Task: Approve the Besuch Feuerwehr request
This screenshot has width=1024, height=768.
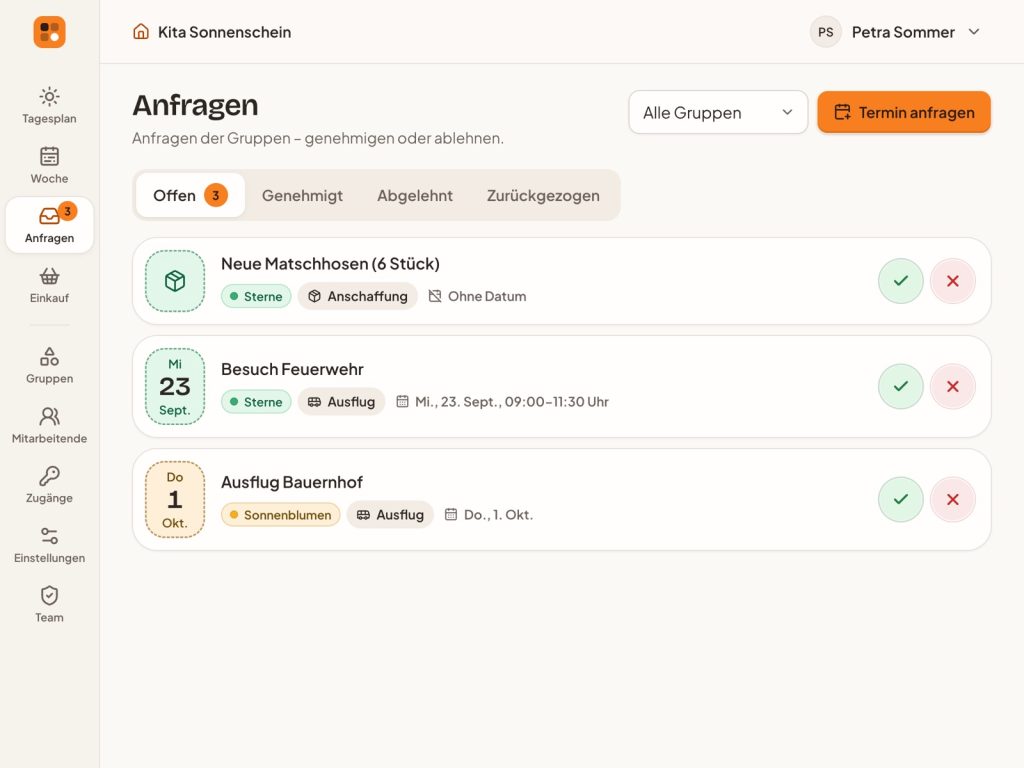Action: 901,386
